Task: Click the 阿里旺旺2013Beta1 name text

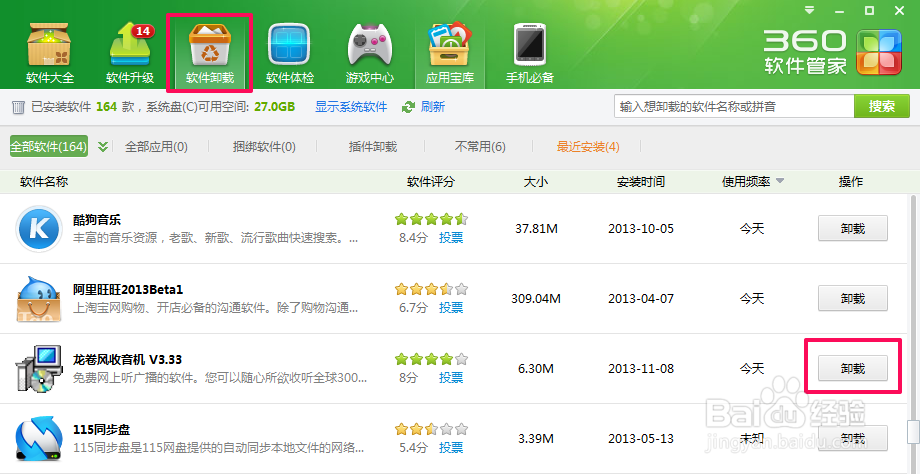Action: point(128,289)
